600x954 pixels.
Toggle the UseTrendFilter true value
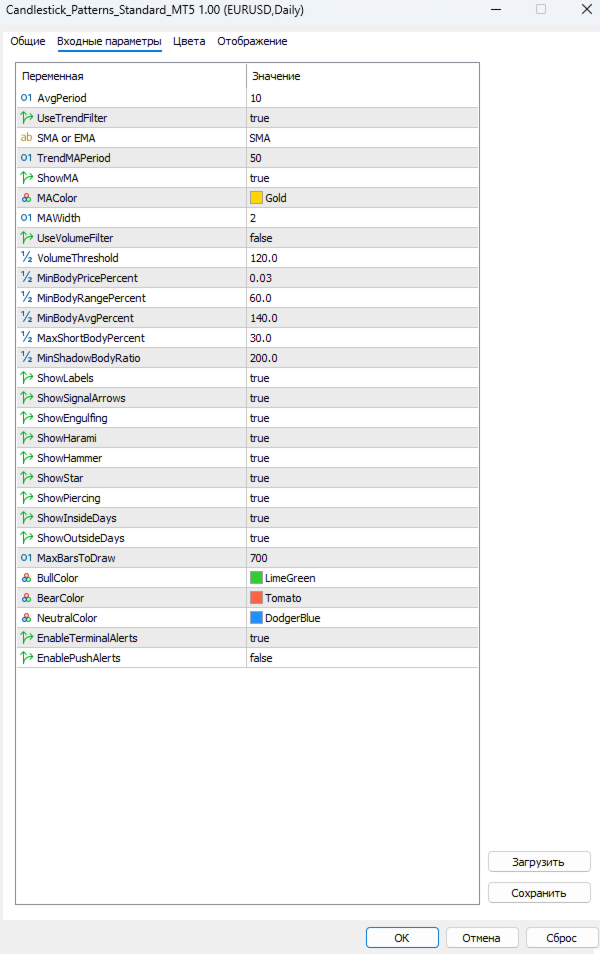coord(362,118)
